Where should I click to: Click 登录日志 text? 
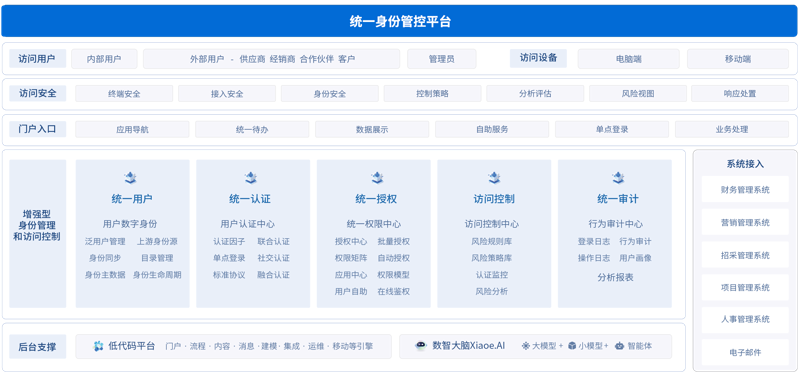593,241
